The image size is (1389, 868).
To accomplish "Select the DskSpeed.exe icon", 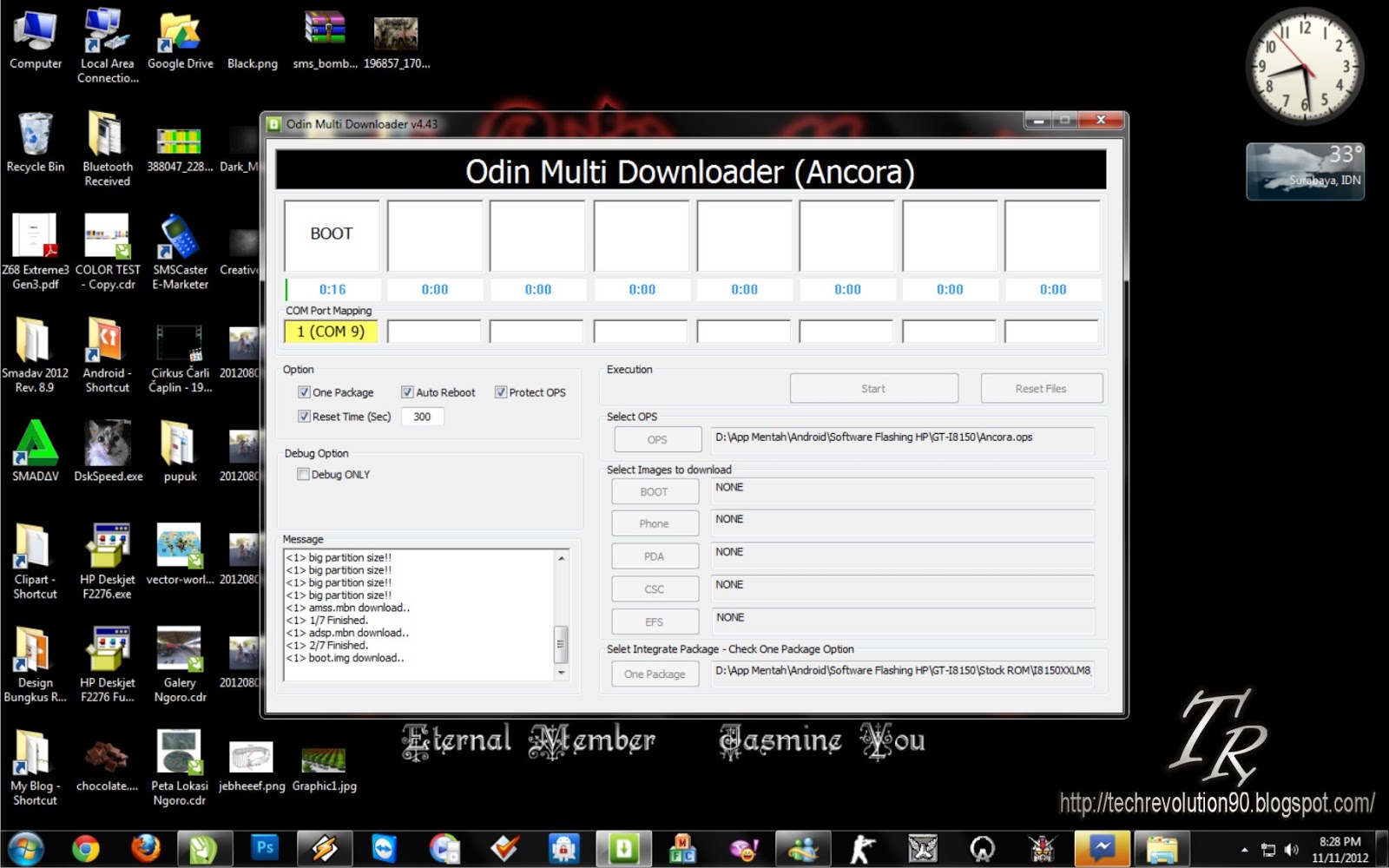I will coord(109,451).
